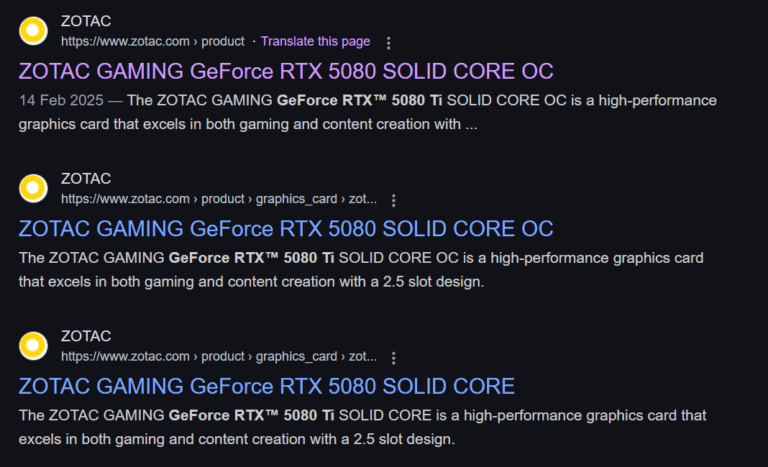
Task: Open the RTX 5080 SOLID CORE title without OC
Action: 266,387
